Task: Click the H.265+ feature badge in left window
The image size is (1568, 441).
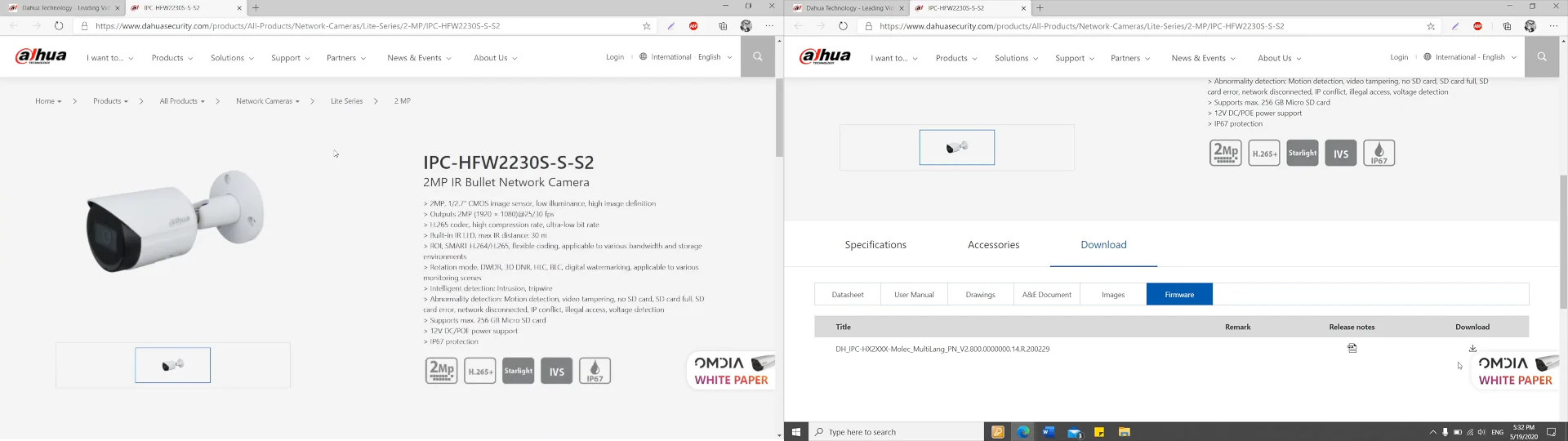Action: point(480,371)
